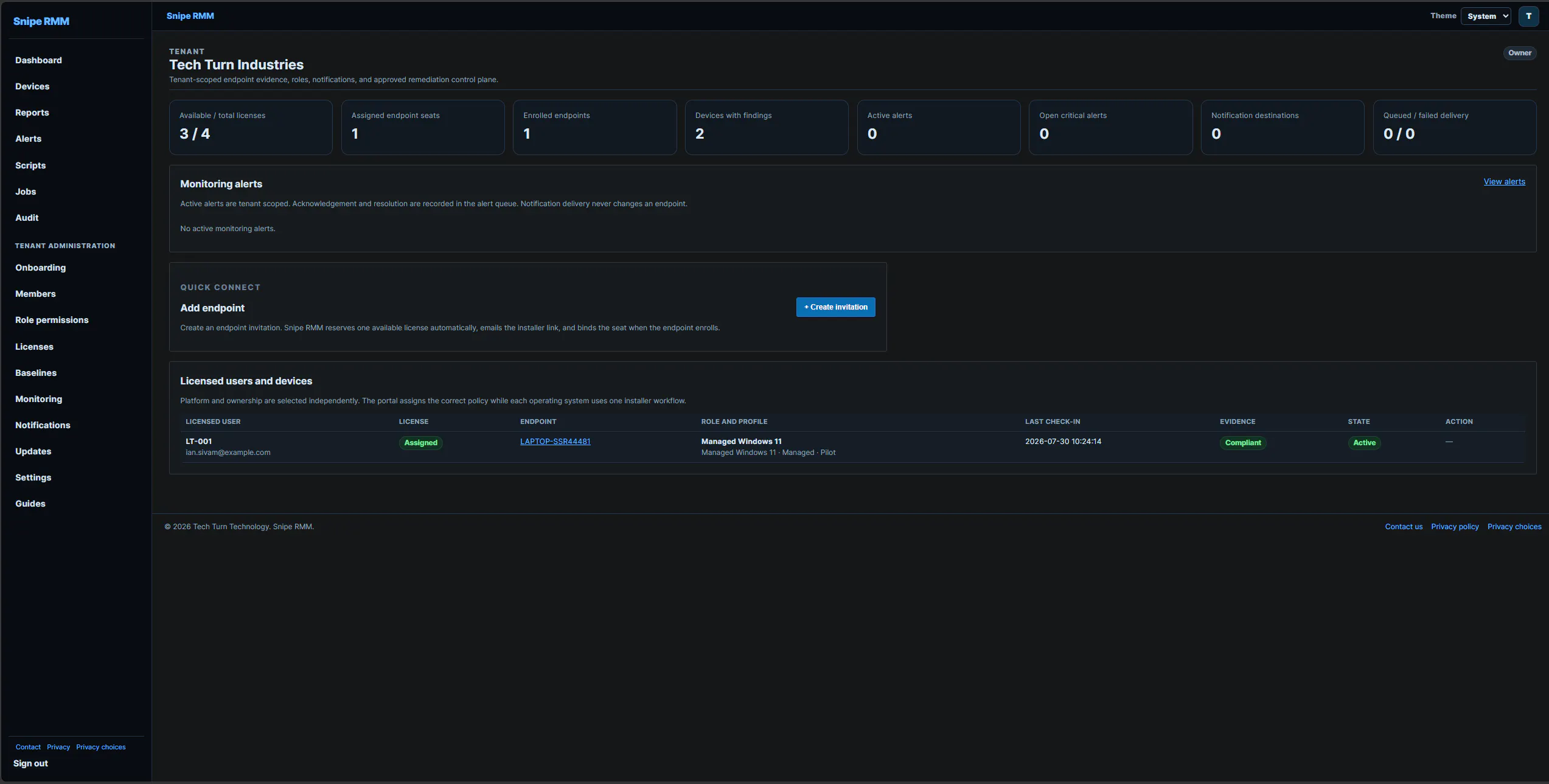Viewport: 1549px width, 784px height.
Task: Open the sidebar Contact link
Action: pyautogui.click(x=28, y=747)
